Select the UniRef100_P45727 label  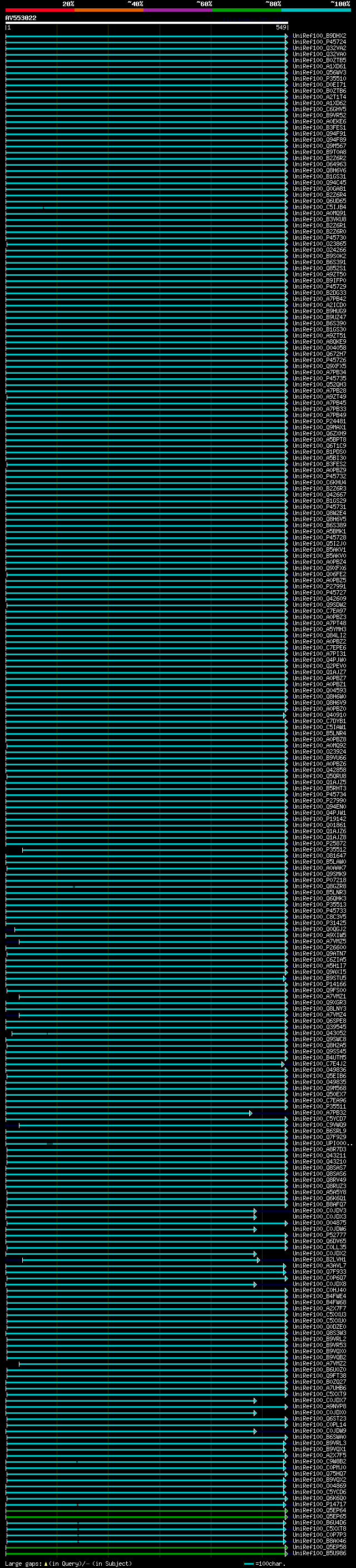click(x=319, y=593)
